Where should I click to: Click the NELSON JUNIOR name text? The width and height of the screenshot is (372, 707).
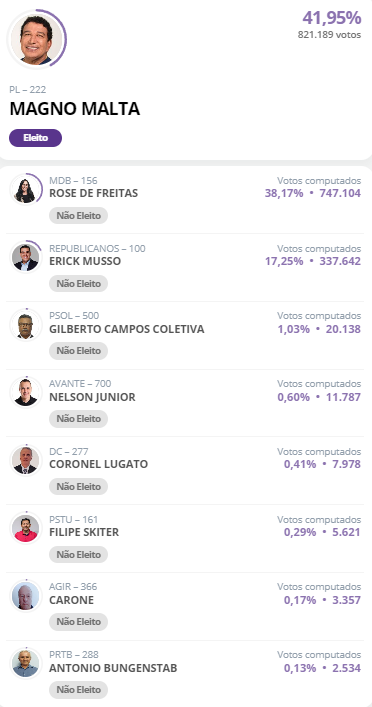92,397
